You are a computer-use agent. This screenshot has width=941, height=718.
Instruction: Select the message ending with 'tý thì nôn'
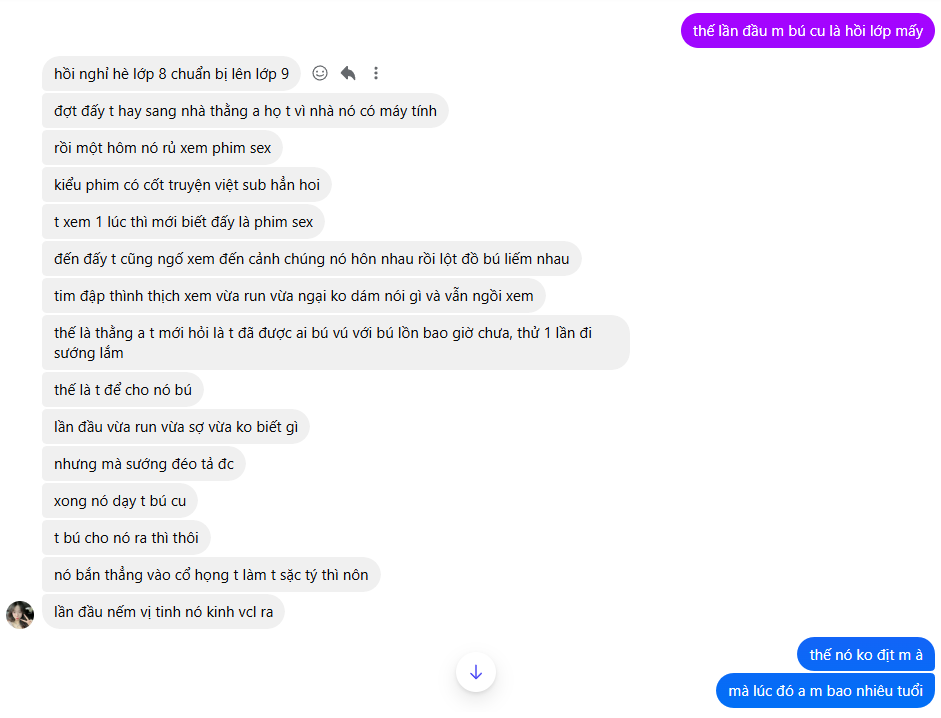(209, 574)
